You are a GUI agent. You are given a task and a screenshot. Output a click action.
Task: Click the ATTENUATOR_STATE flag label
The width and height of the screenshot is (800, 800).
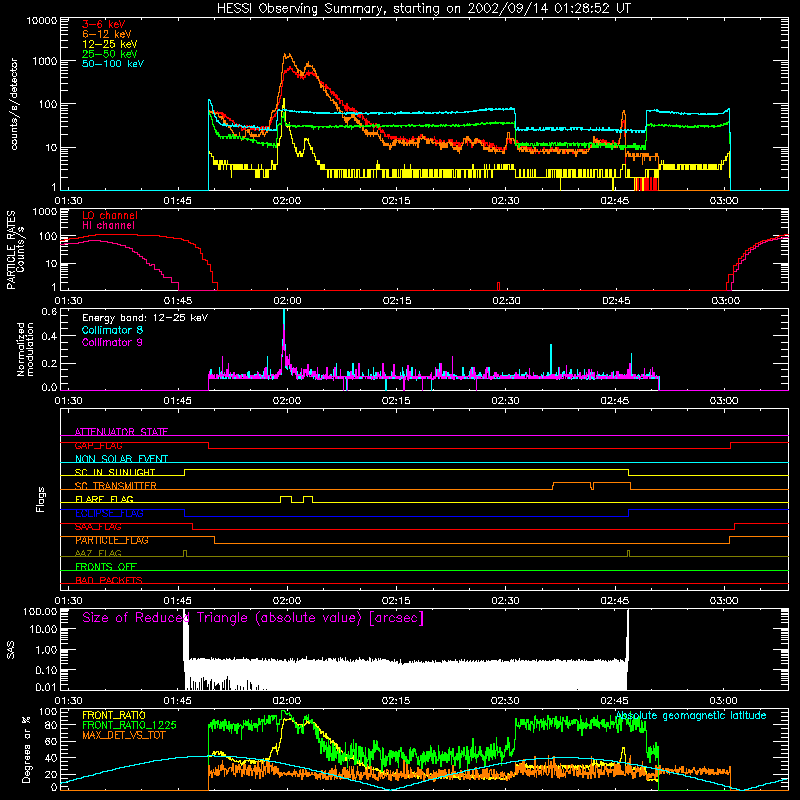121,432
